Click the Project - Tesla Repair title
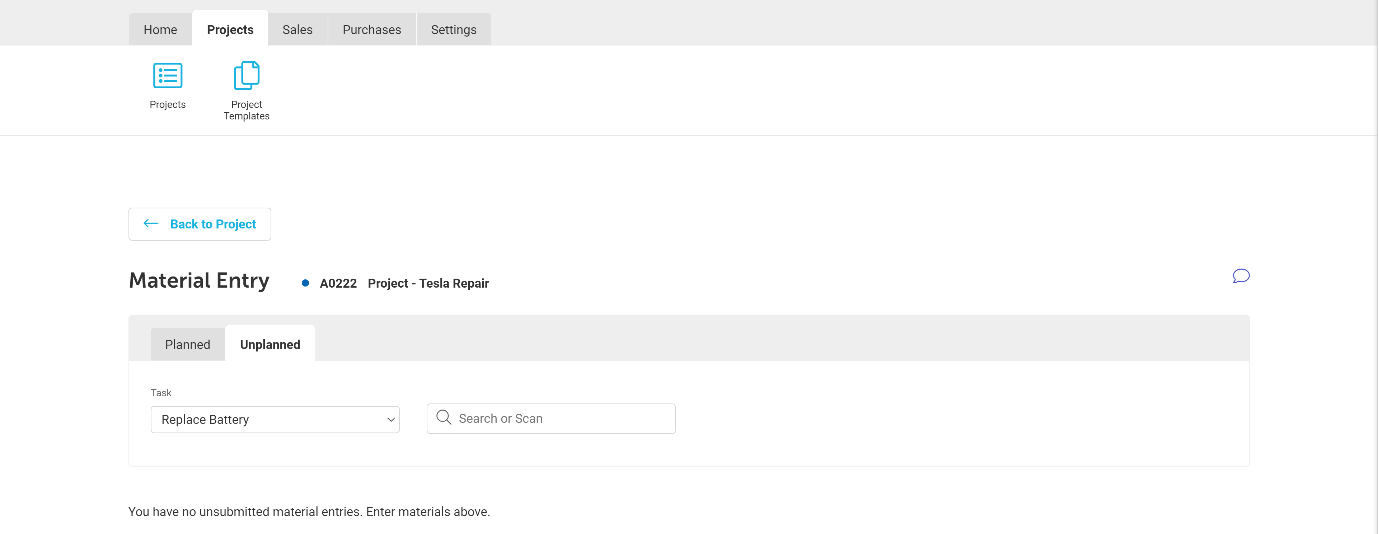 click(x=428, y=283)
